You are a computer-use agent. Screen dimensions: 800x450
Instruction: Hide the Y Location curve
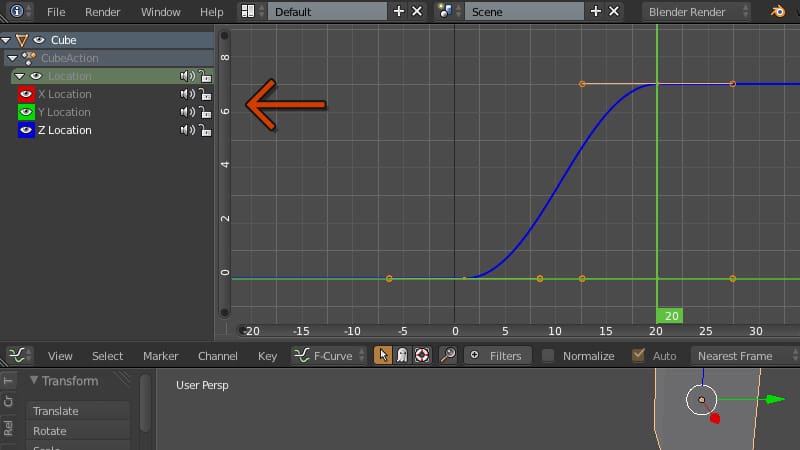coord(26,112)
